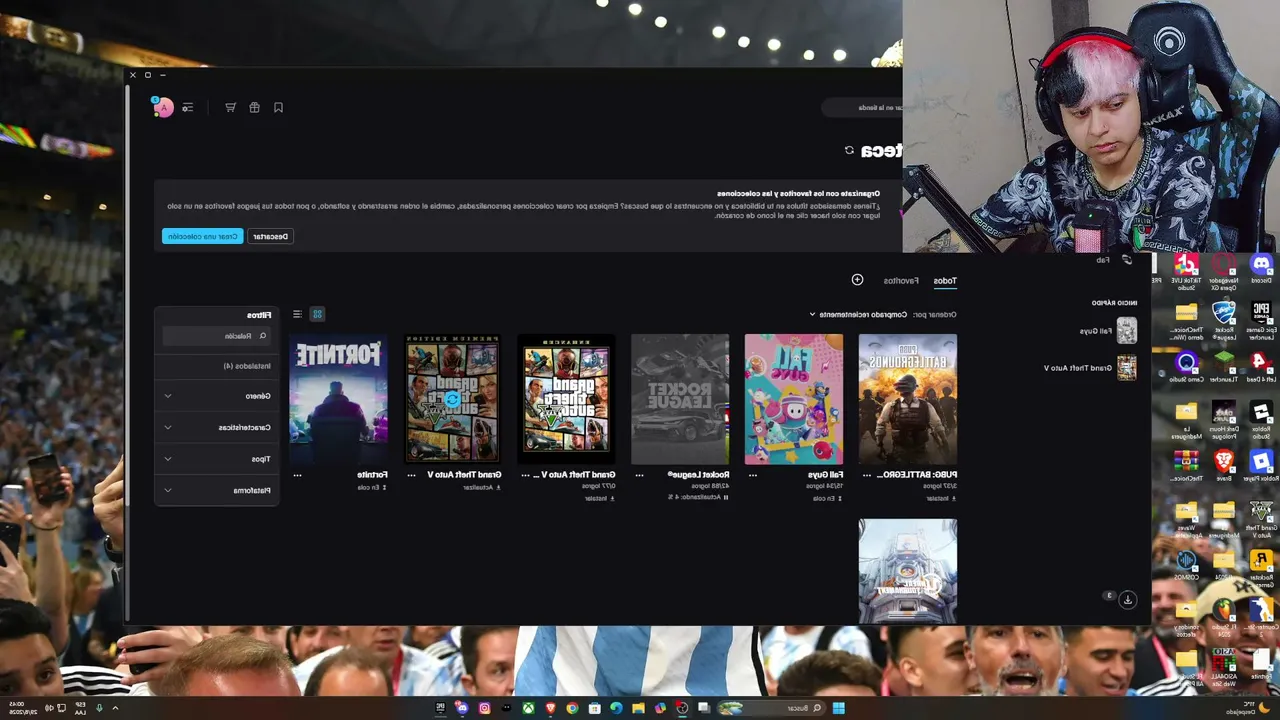Open the three-dot menu for Fall Guys
Viewport: 1280px width, 720px height.
pyautogui.click(x=753, y=475)
